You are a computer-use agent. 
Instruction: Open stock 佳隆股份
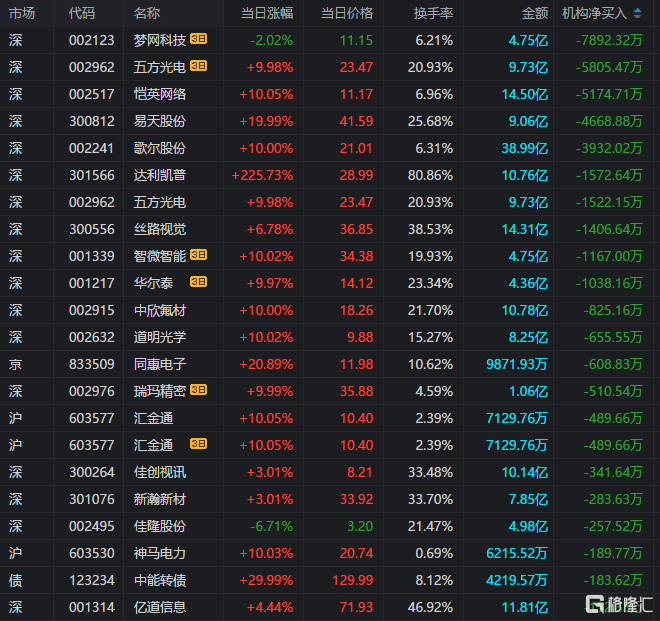(160, 526)
